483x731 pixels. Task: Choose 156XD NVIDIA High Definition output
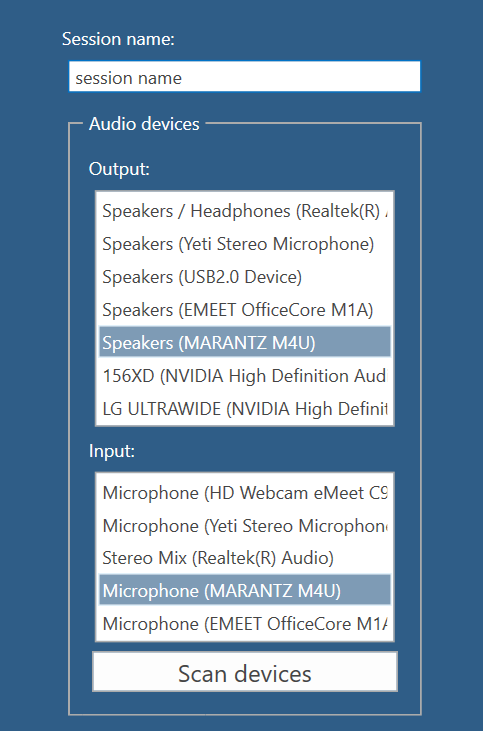pyautogui.click(x=245, y=376)
